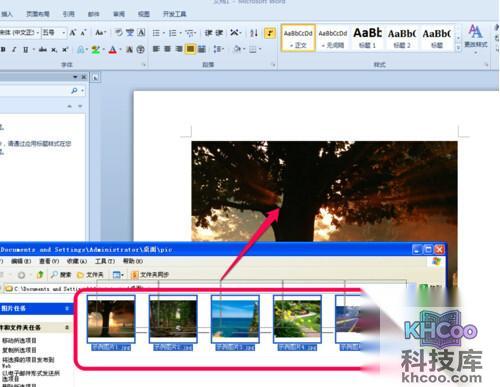Image resolution: width=500 pixels, height=387 pixels.
Task: Select the sunset tree thumbnail in Explorer
Action: (x=111, y=319)
